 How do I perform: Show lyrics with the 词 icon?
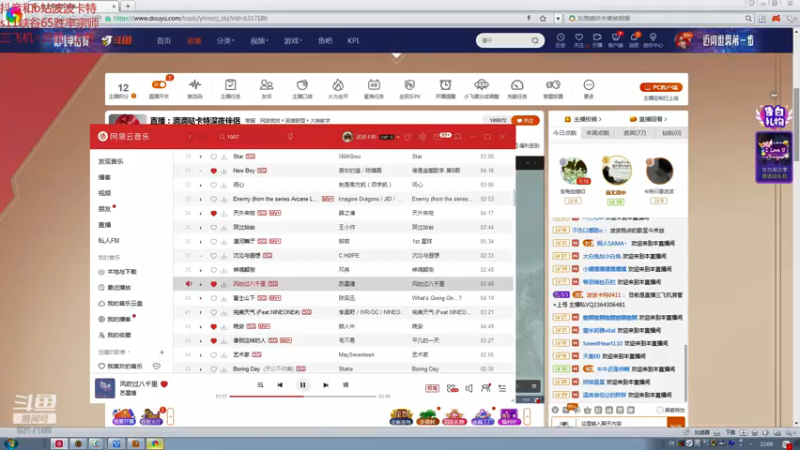[345, 385]
